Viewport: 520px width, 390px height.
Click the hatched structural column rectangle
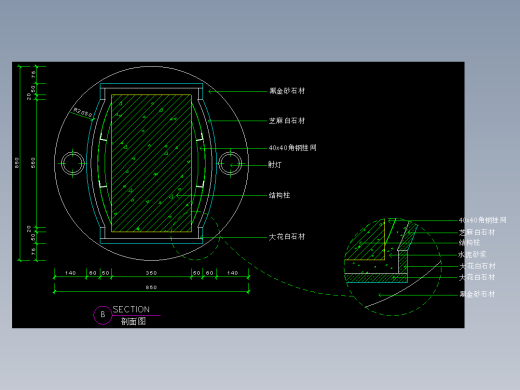(x=151, y=163)
